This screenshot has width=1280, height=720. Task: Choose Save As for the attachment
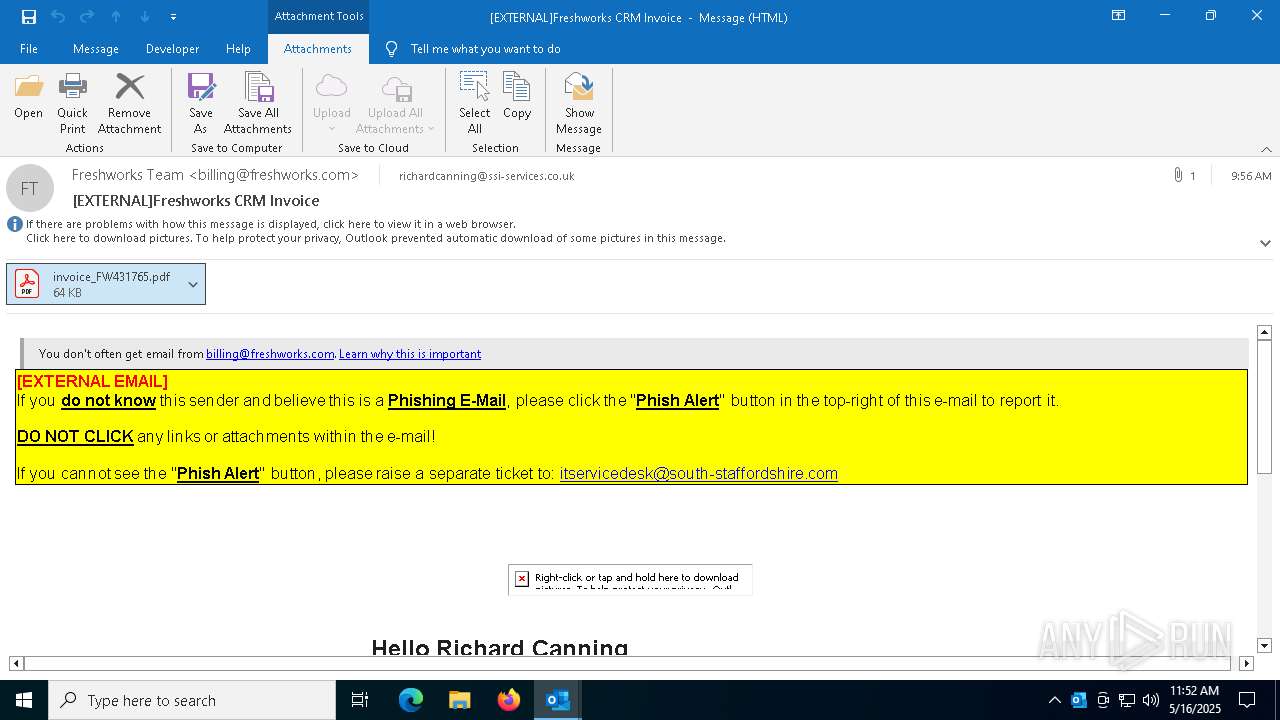201,103
